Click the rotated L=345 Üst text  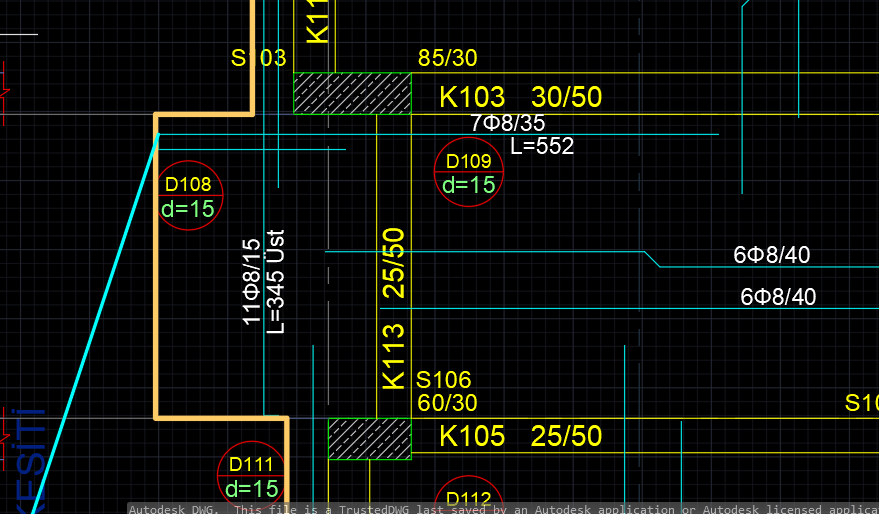[x=275, y=281]
